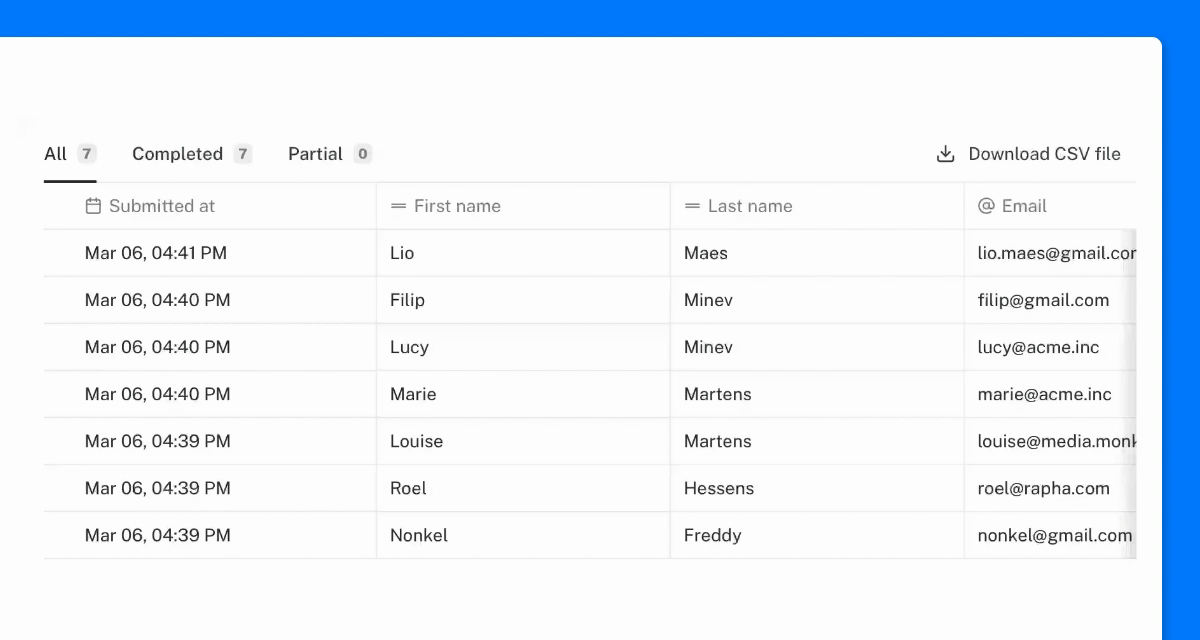This screenshot has width=1200, height=640.
Task: Select the email cell filip@gmail.com
Action: pos(1050,300)
